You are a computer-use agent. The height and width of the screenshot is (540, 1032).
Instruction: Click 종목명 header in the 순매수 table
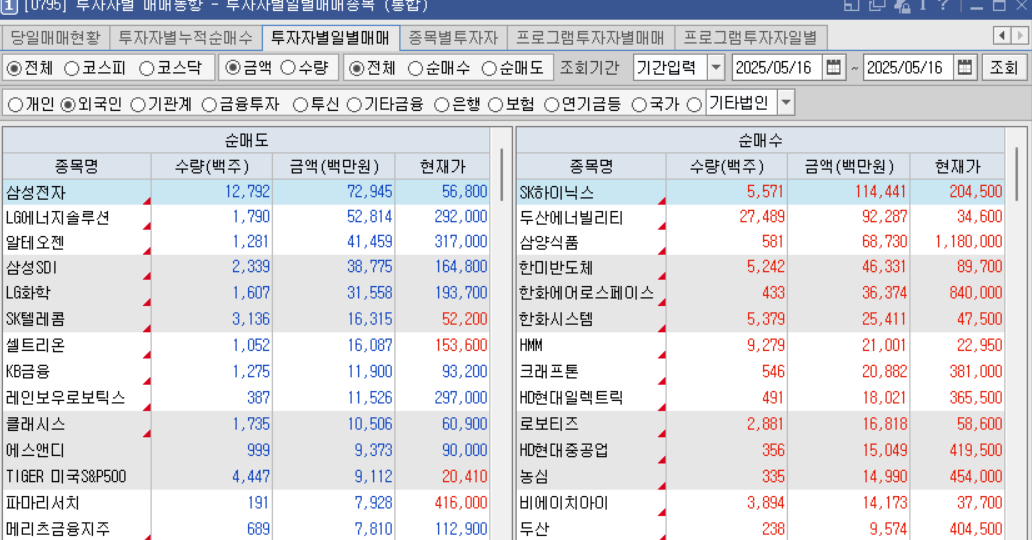[x=591, y=166]
